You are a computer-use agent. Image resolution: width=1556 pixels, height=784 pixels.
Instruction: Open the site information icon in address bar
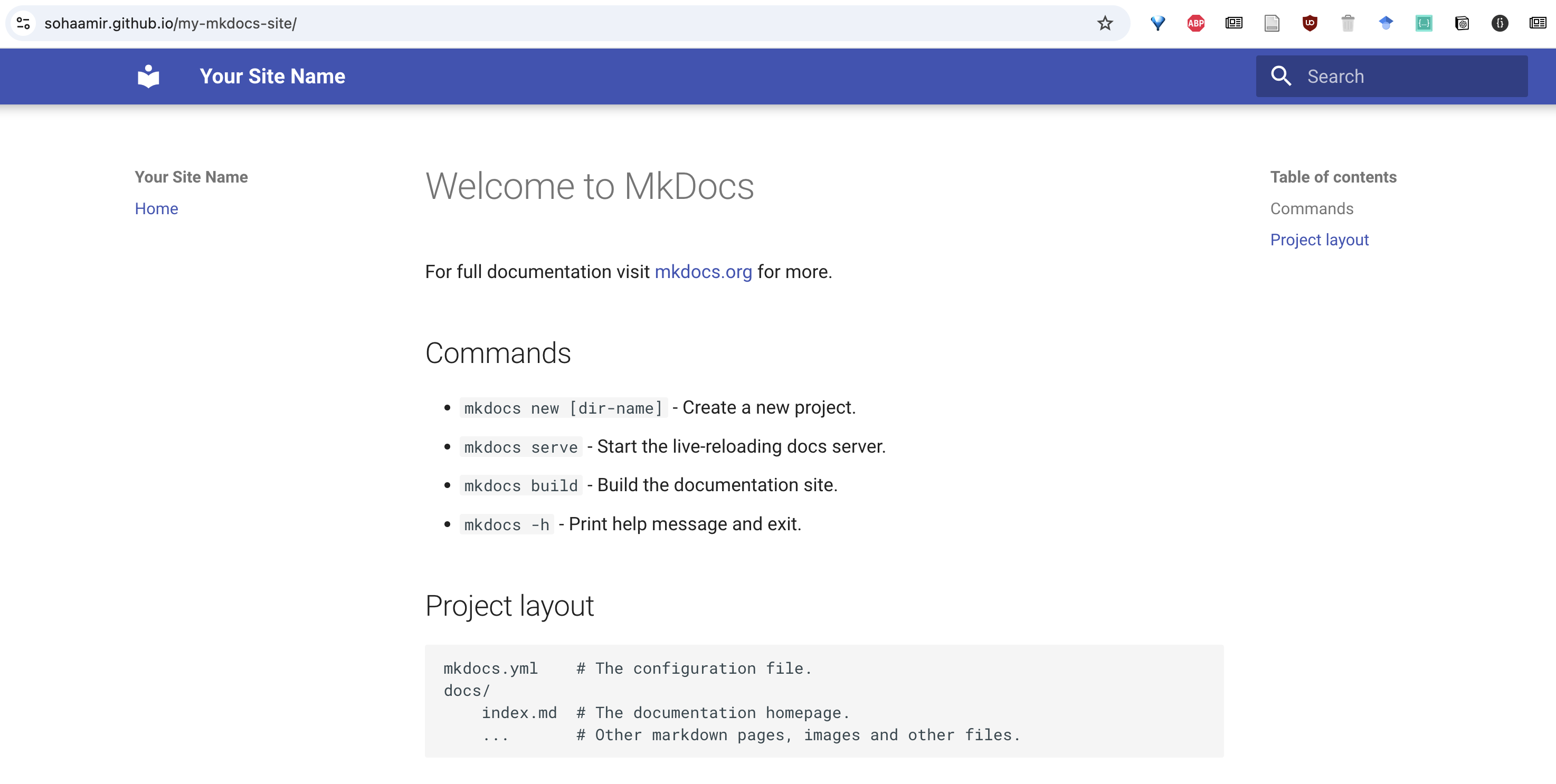coord(24,24)
